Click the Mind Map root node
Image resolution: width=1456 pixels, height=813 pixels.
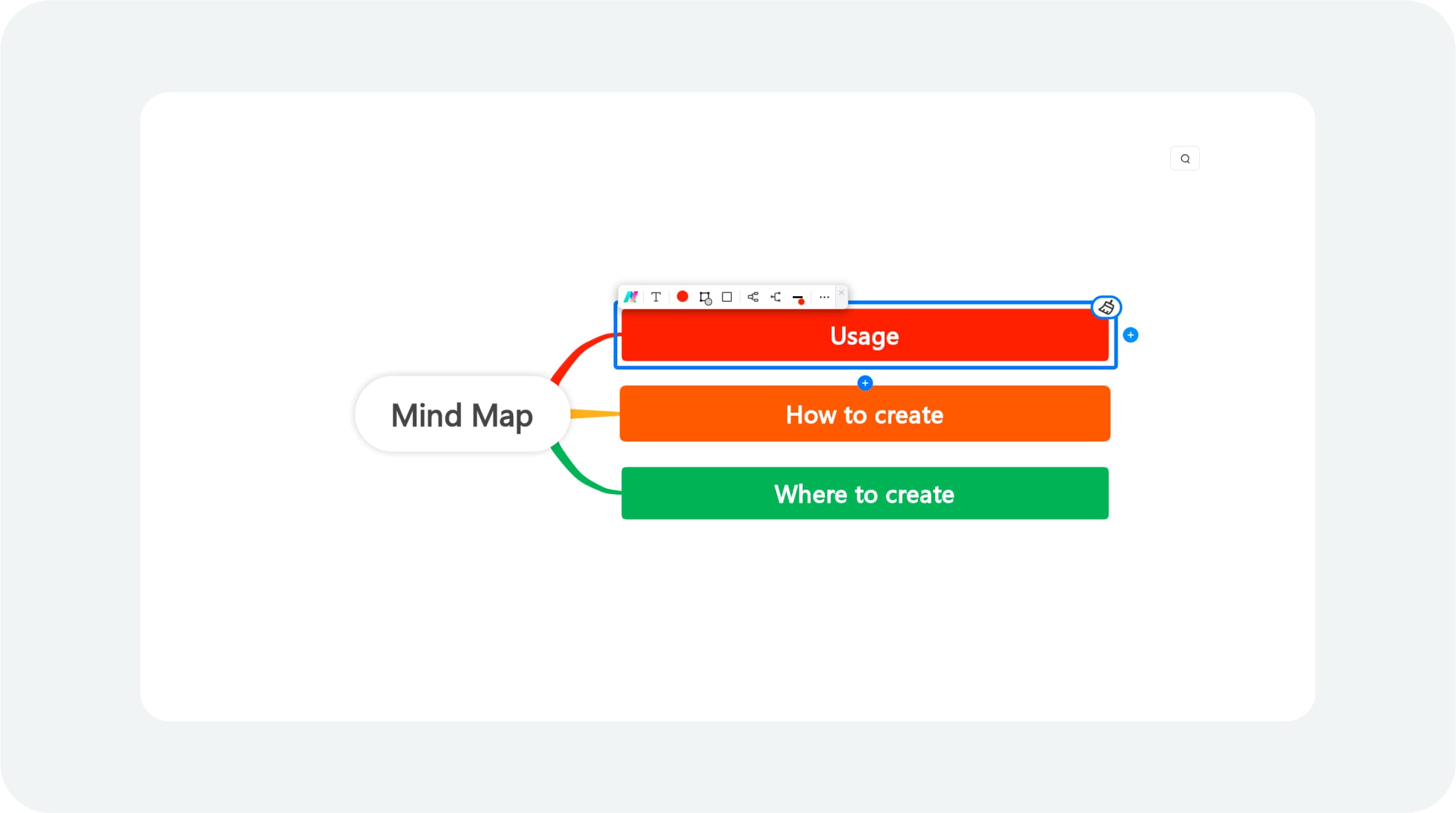point(463,415)
